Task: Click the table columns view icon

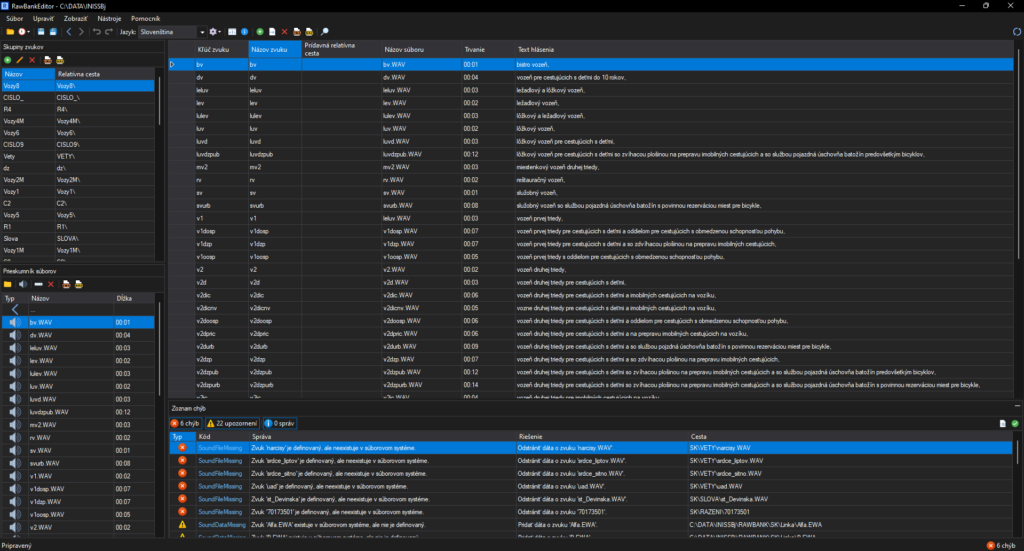Action: 232,31
